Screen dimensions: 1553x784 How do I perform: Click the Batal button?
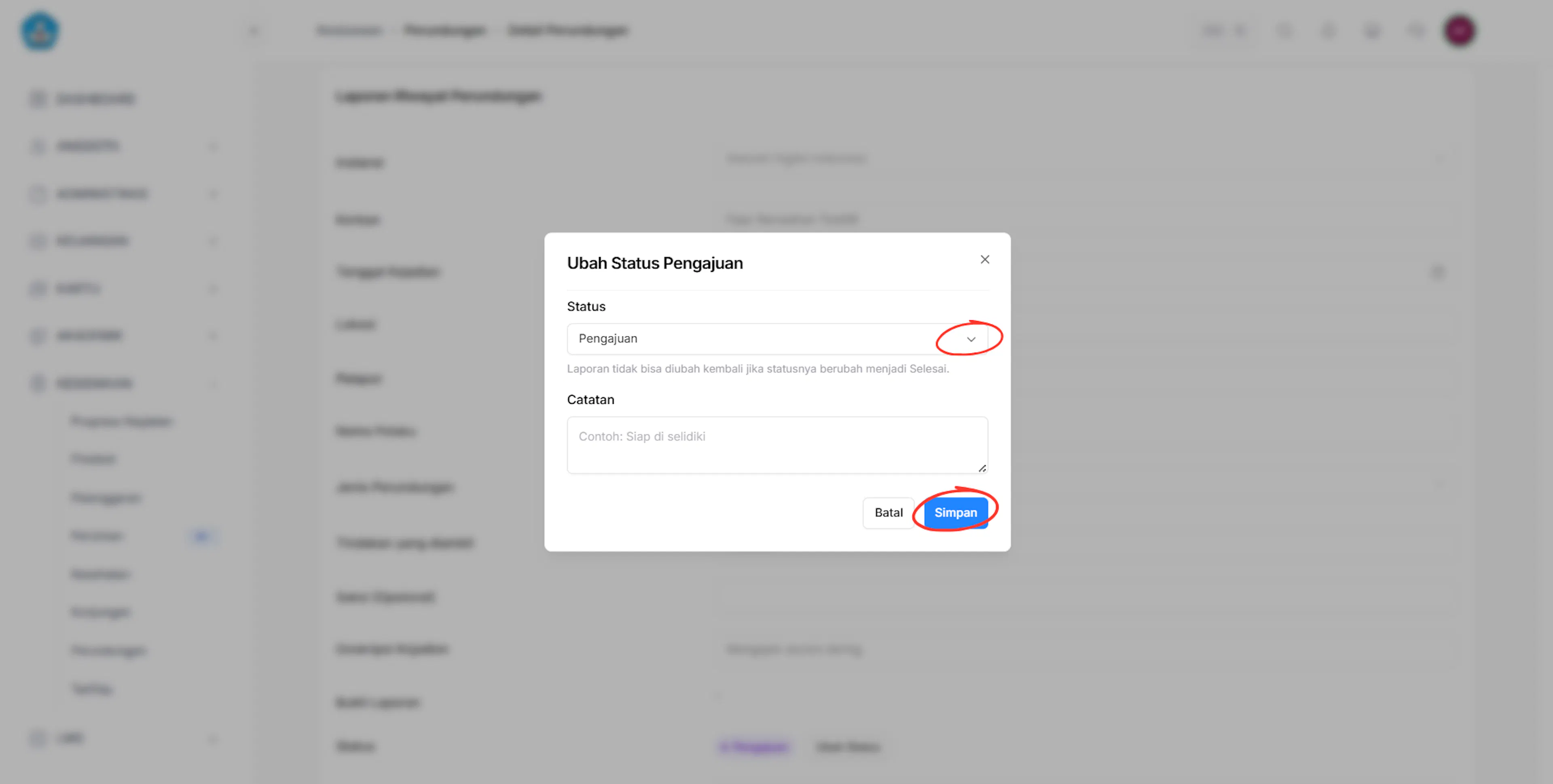point(888,512)
